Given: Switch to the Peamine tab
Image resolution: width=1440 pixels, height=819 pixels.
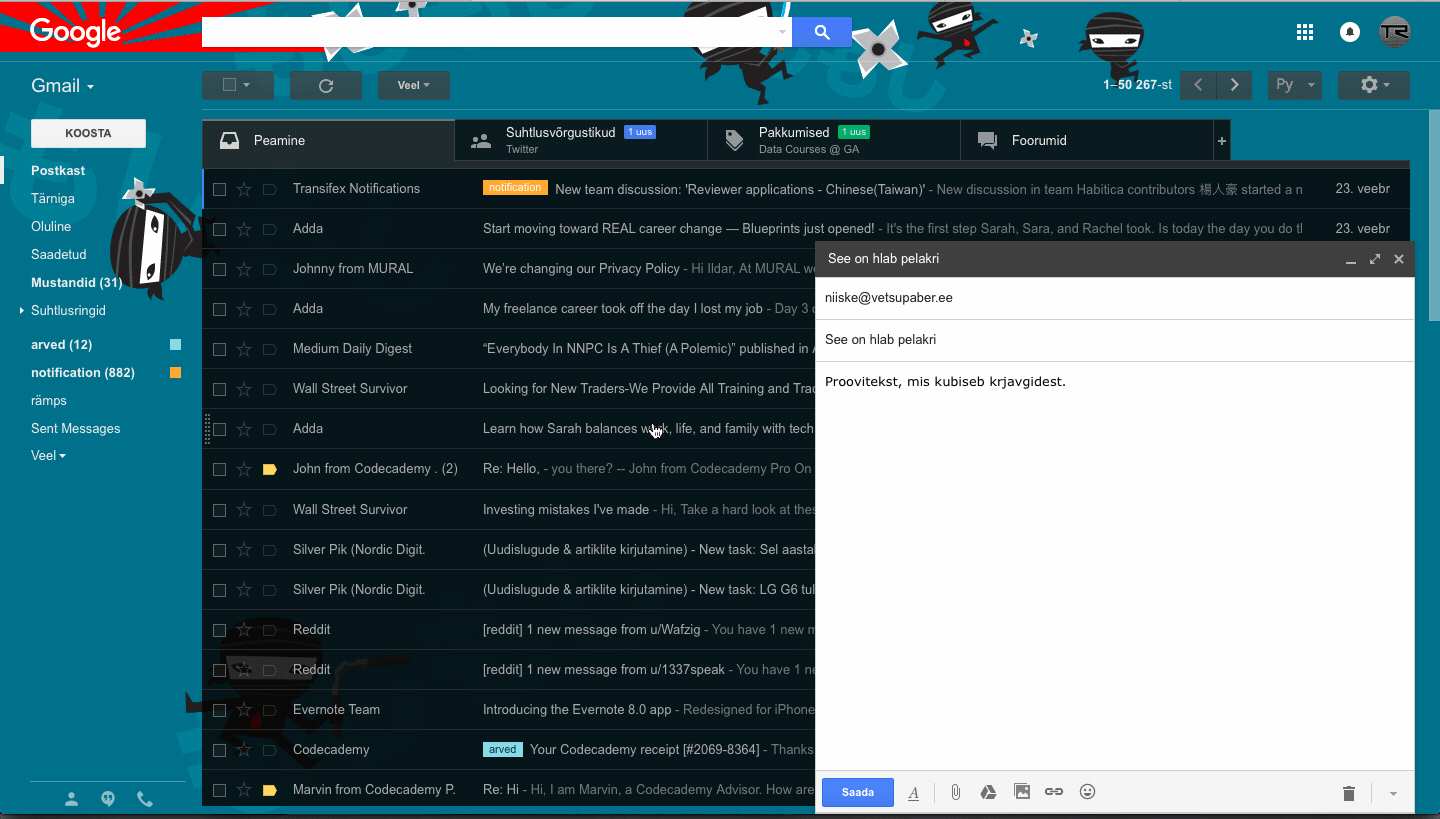Looking at the screenshot, I should (328, 141).
